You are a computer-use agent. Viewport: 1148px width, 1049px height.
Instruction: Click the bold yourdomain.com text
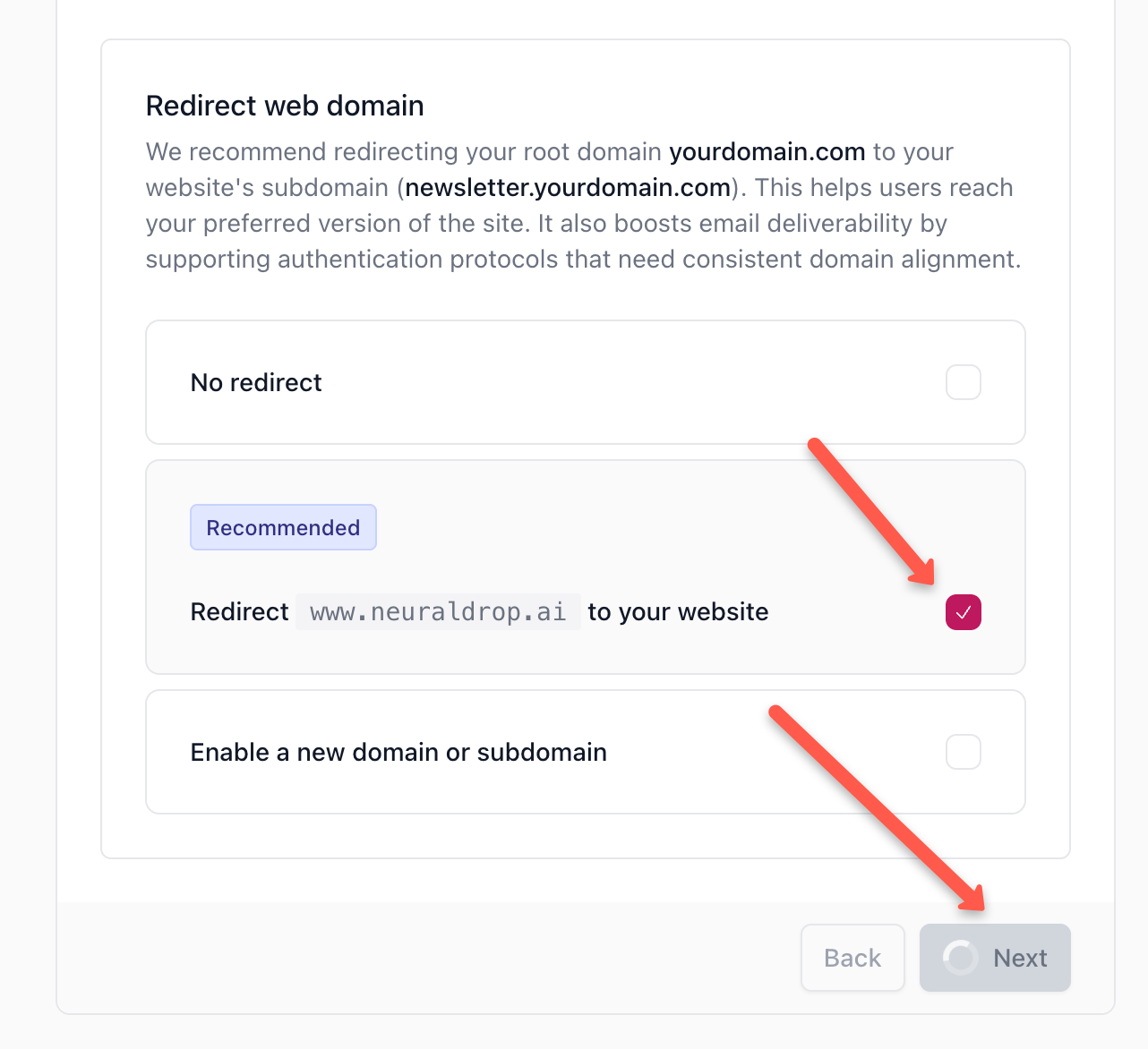(767, 151)
